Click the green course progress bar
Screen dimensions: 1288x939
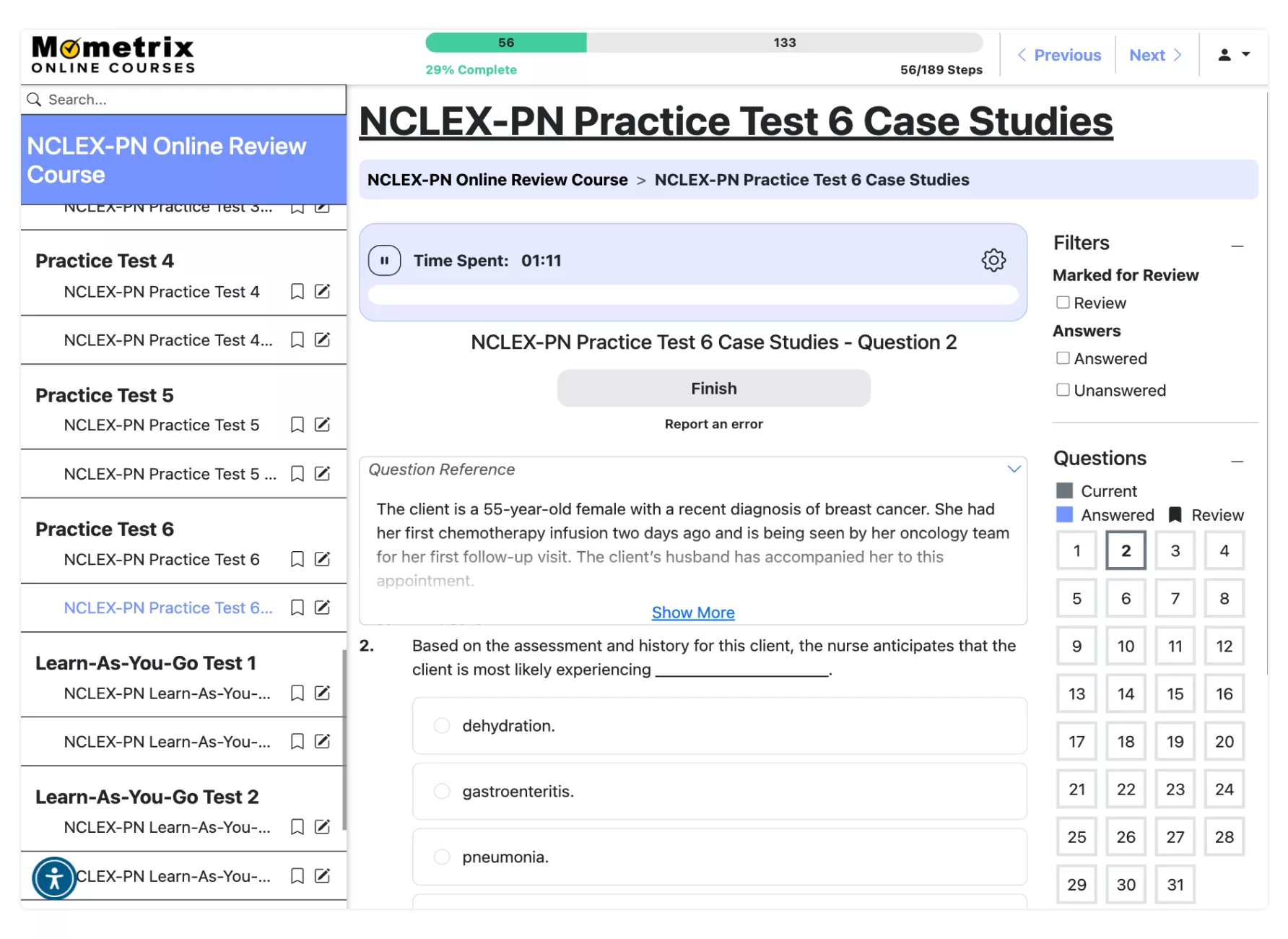[506, 43]
